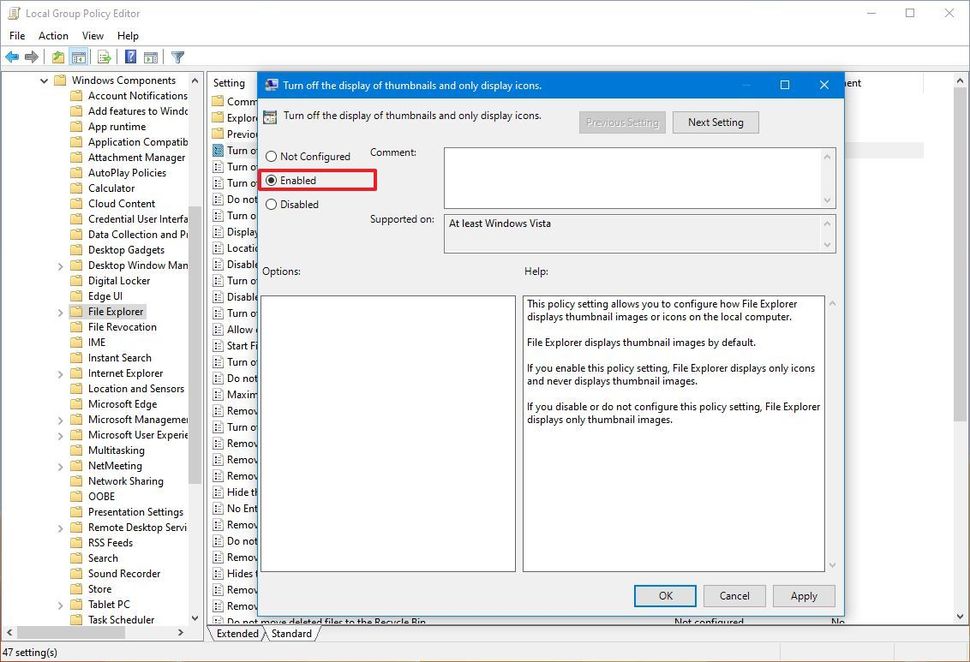Click the Export List icon

click(105, 57)
